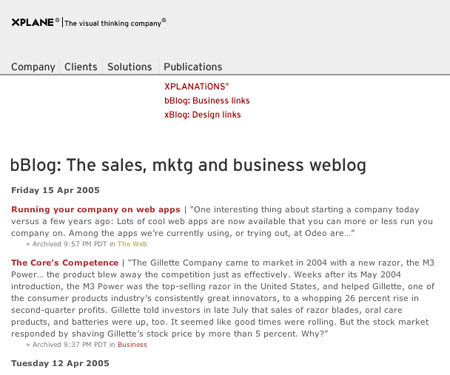
Task: Visit 'The Web' category link
Action: click(x=132, y=244)
